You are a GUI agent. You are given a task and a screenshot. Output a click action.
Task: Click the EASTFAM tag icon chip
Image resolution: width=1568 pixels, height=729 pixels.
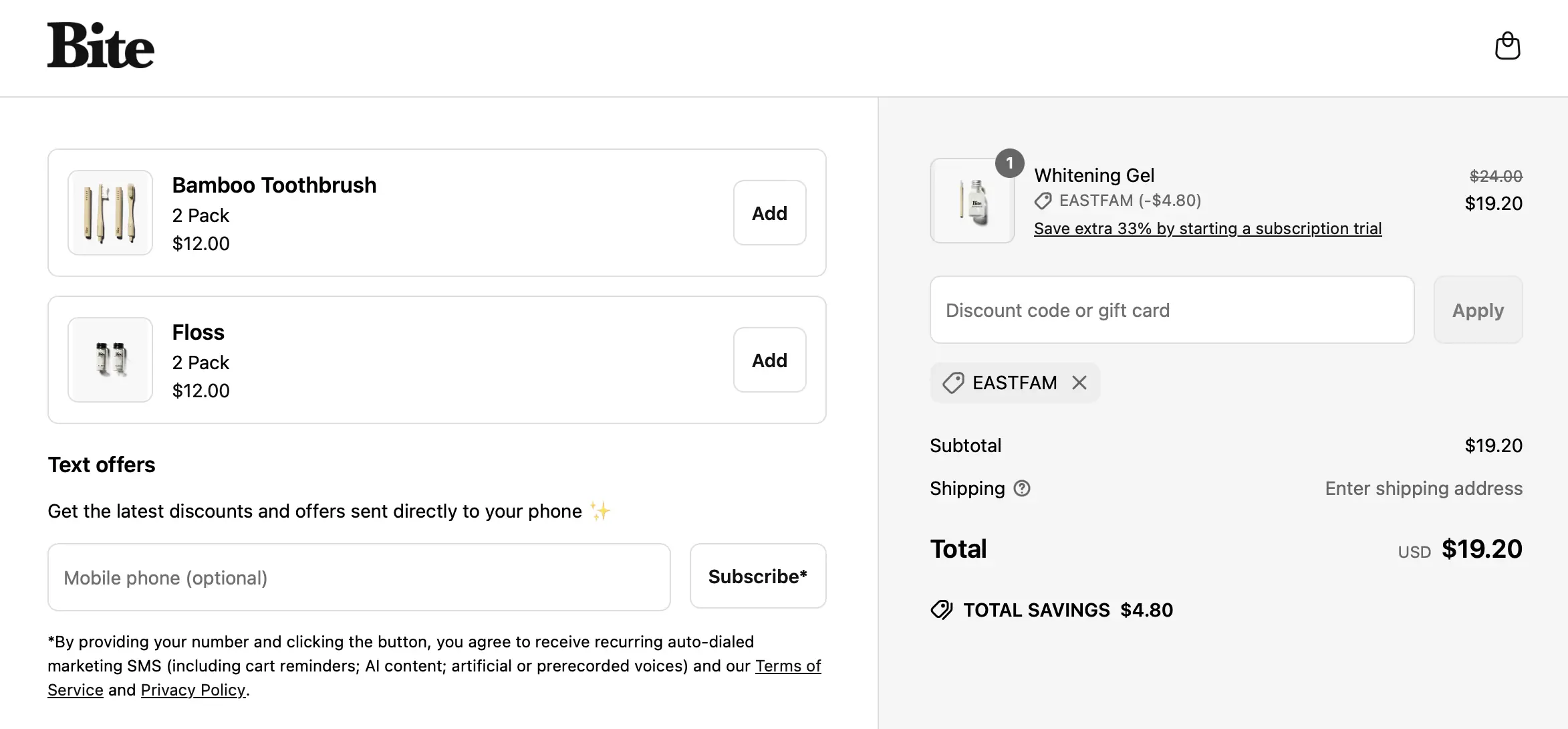[953, 383]
